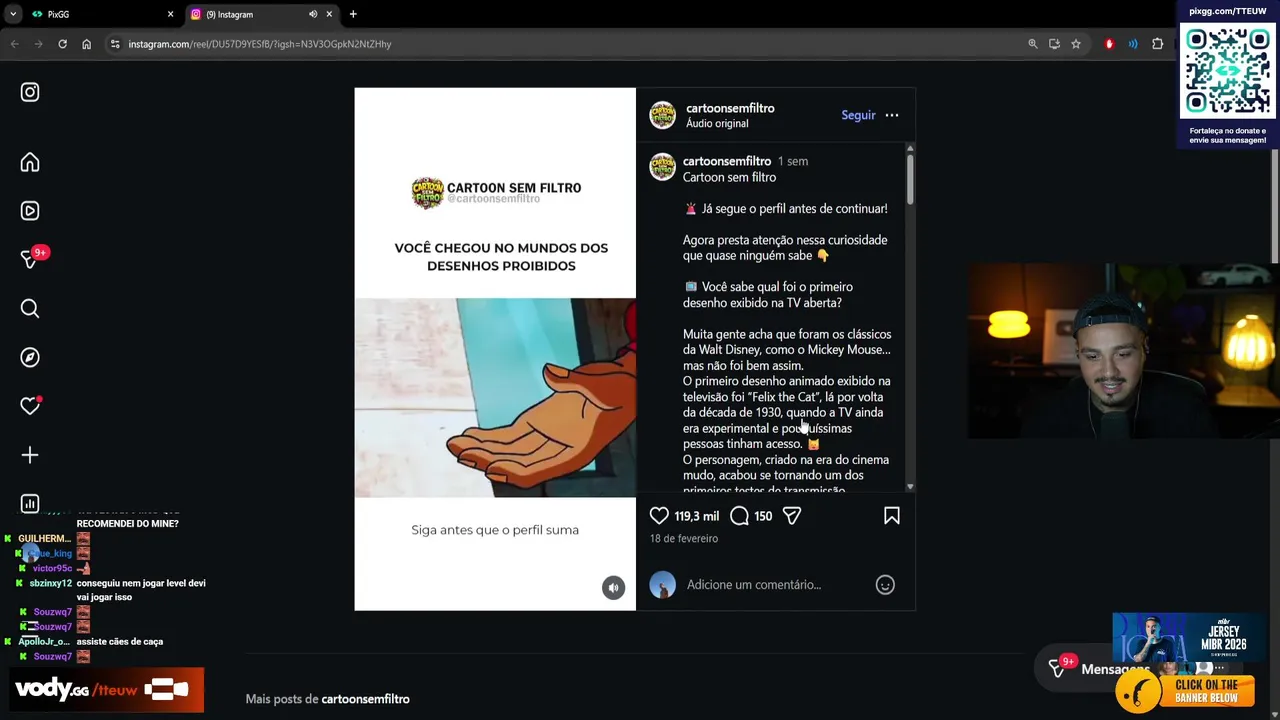Go back in browser history
Image resolution: width=1280 pixels, height=720 pixels.
pos(15,44)
